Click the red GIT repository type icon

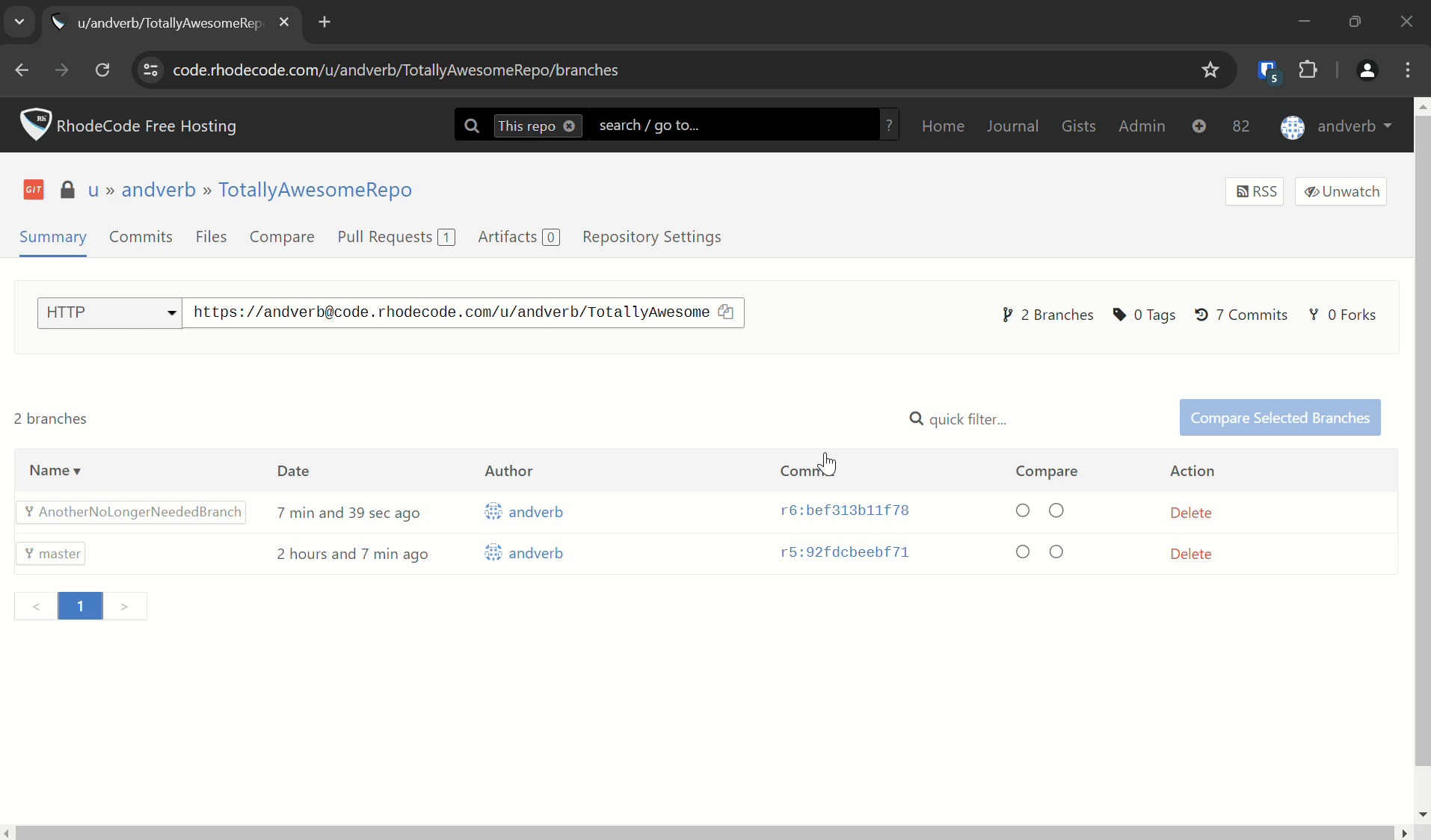click(34, 190)
